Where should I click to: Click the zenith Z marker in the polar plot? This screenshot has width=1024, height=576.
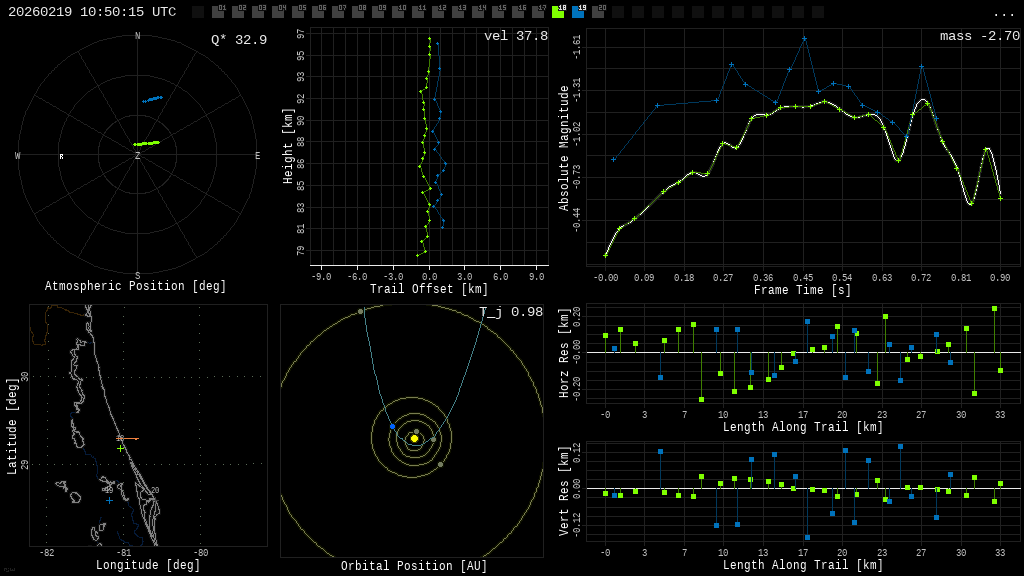click(x=138, y=156)
